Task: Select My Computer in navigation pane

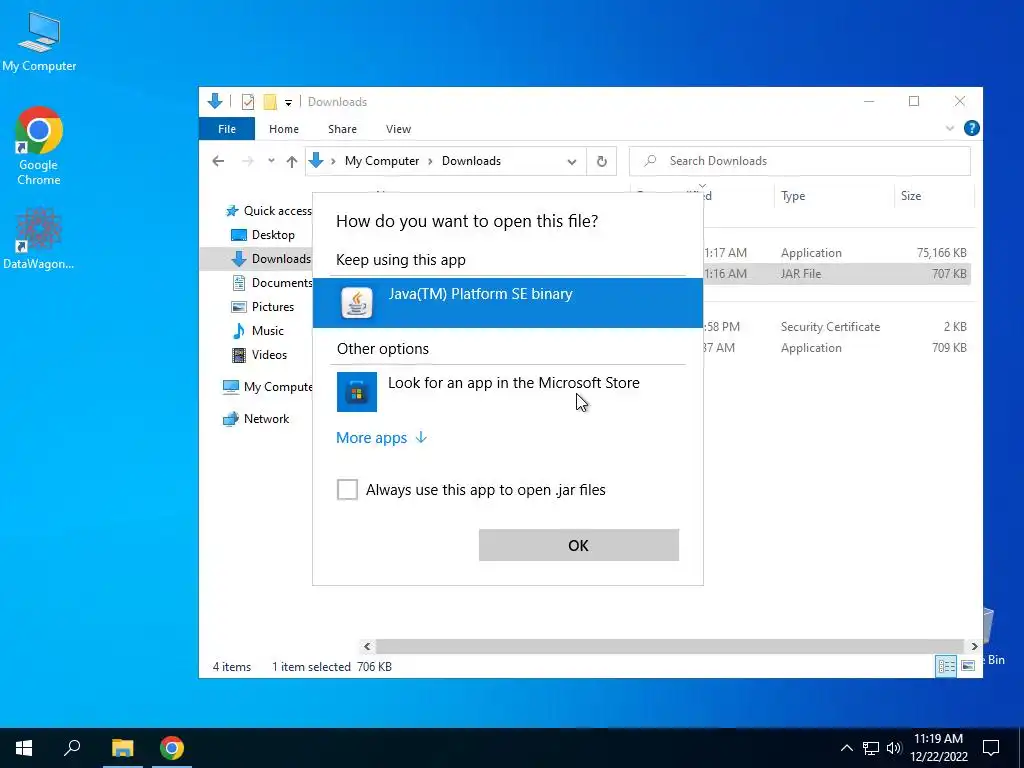Action: click(x=267, y=387)
